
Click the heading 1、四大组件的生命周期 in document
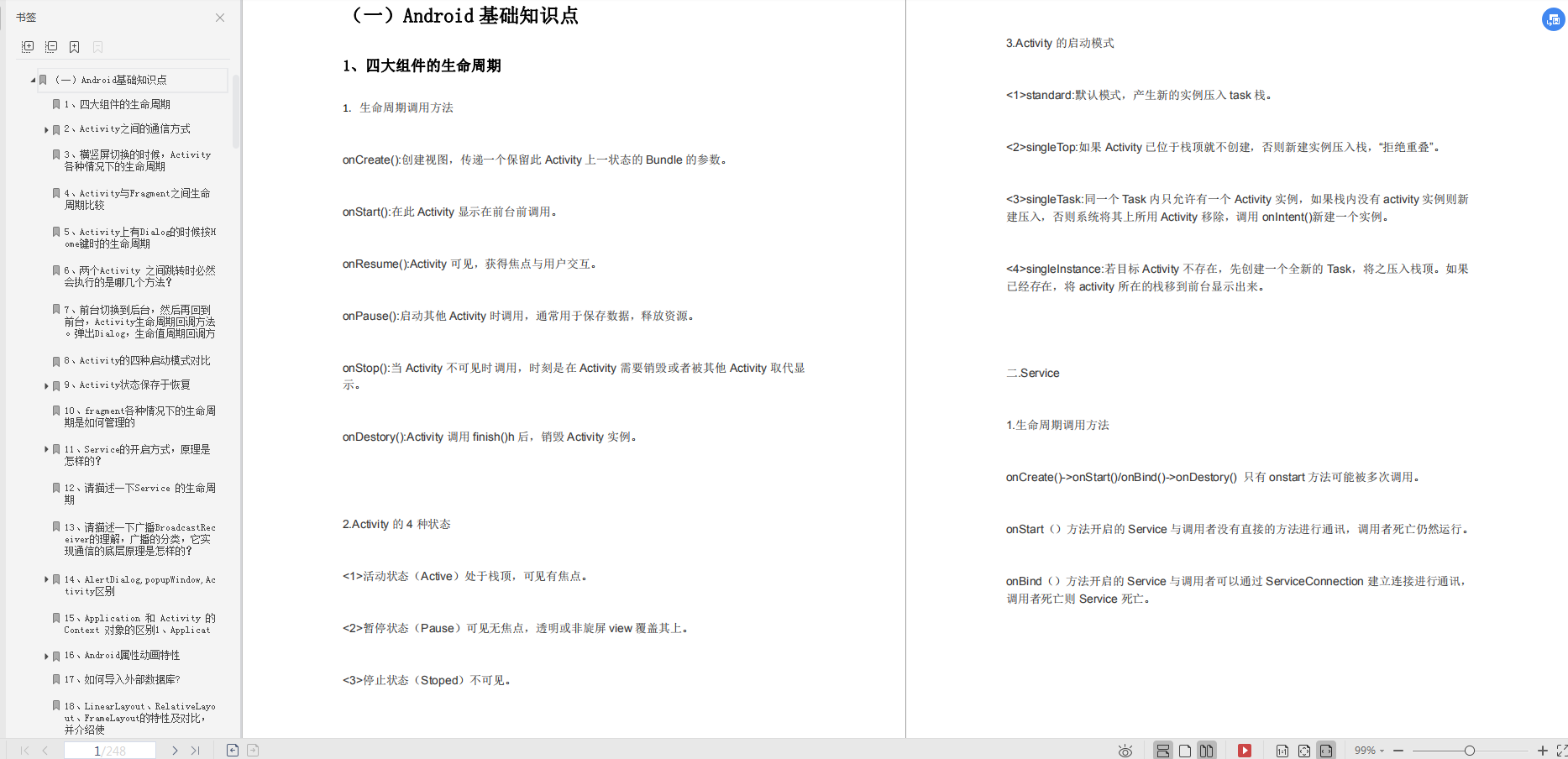[422, 65]
